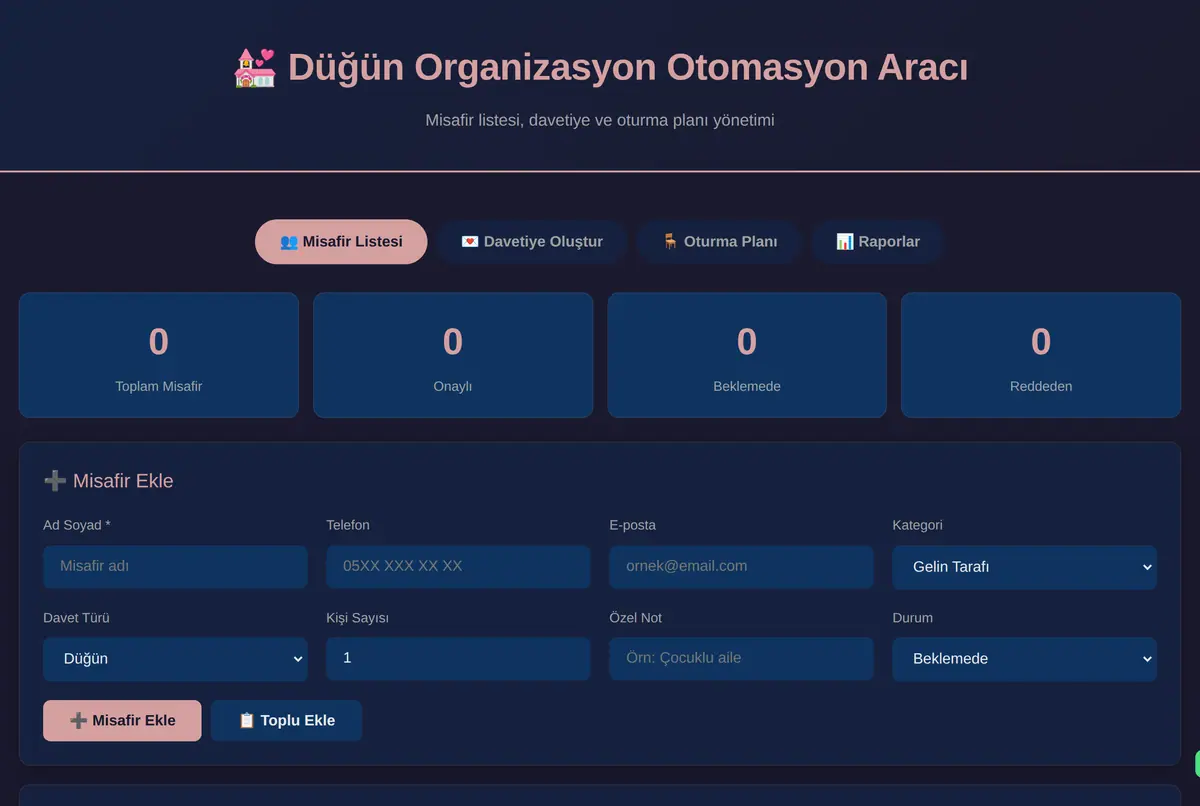
Task: Click the Toplu Ekle button
Action: (286, 720)
